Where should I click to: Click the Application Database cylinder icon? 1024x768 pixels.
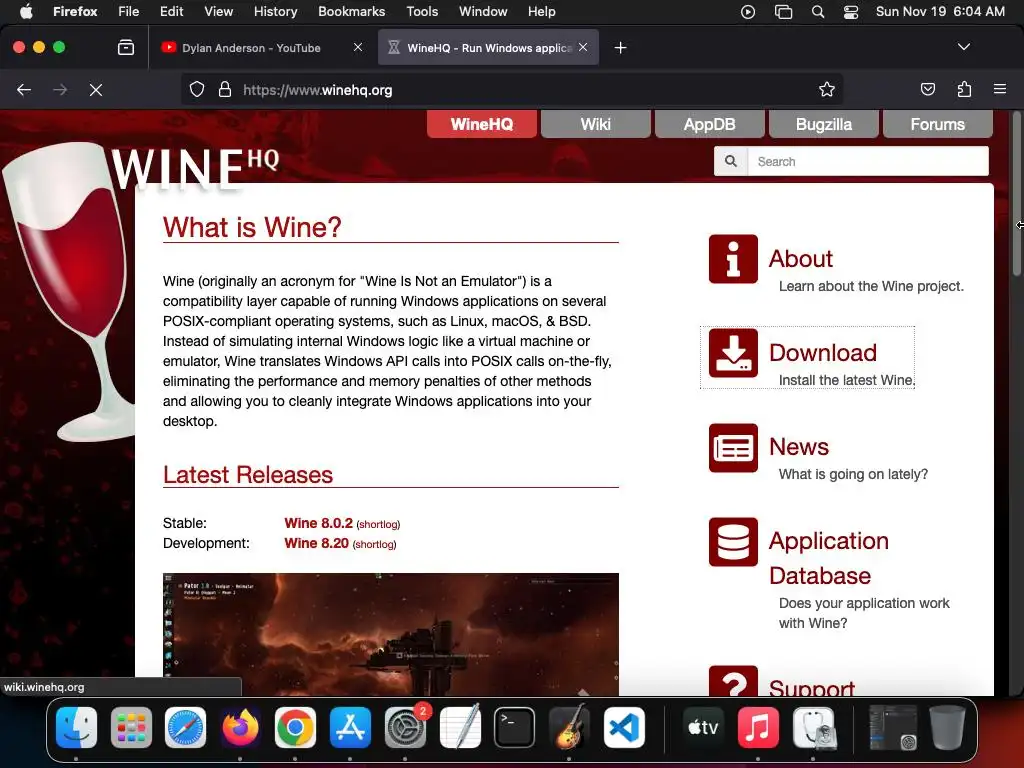tap(733, 542)
